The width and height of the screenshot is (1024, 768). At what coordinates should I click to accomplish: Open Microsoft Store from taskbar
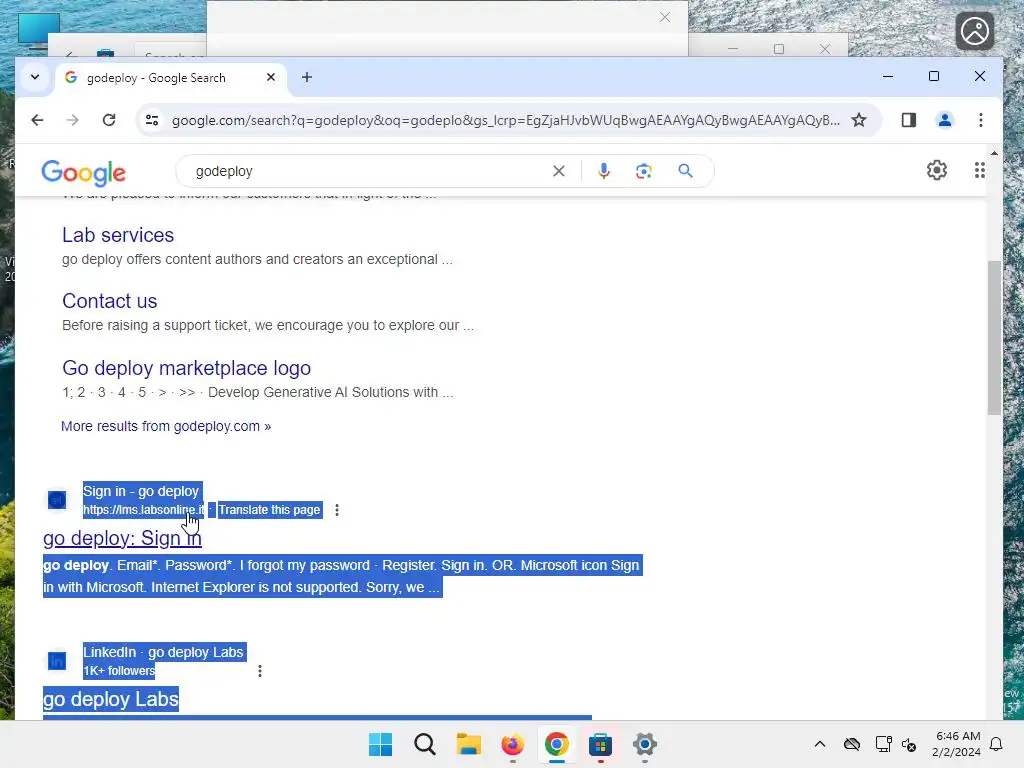click(600, 744)
